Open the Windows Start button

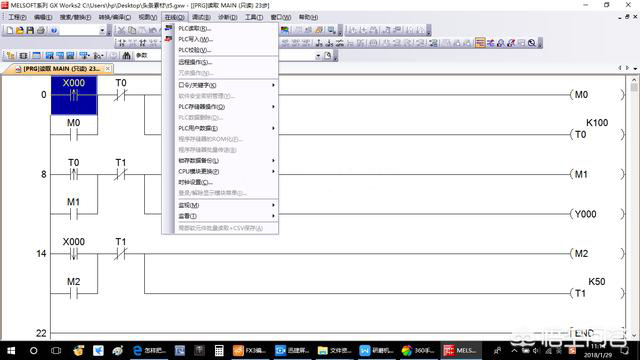pyautogui.click(x=11, y=351)
